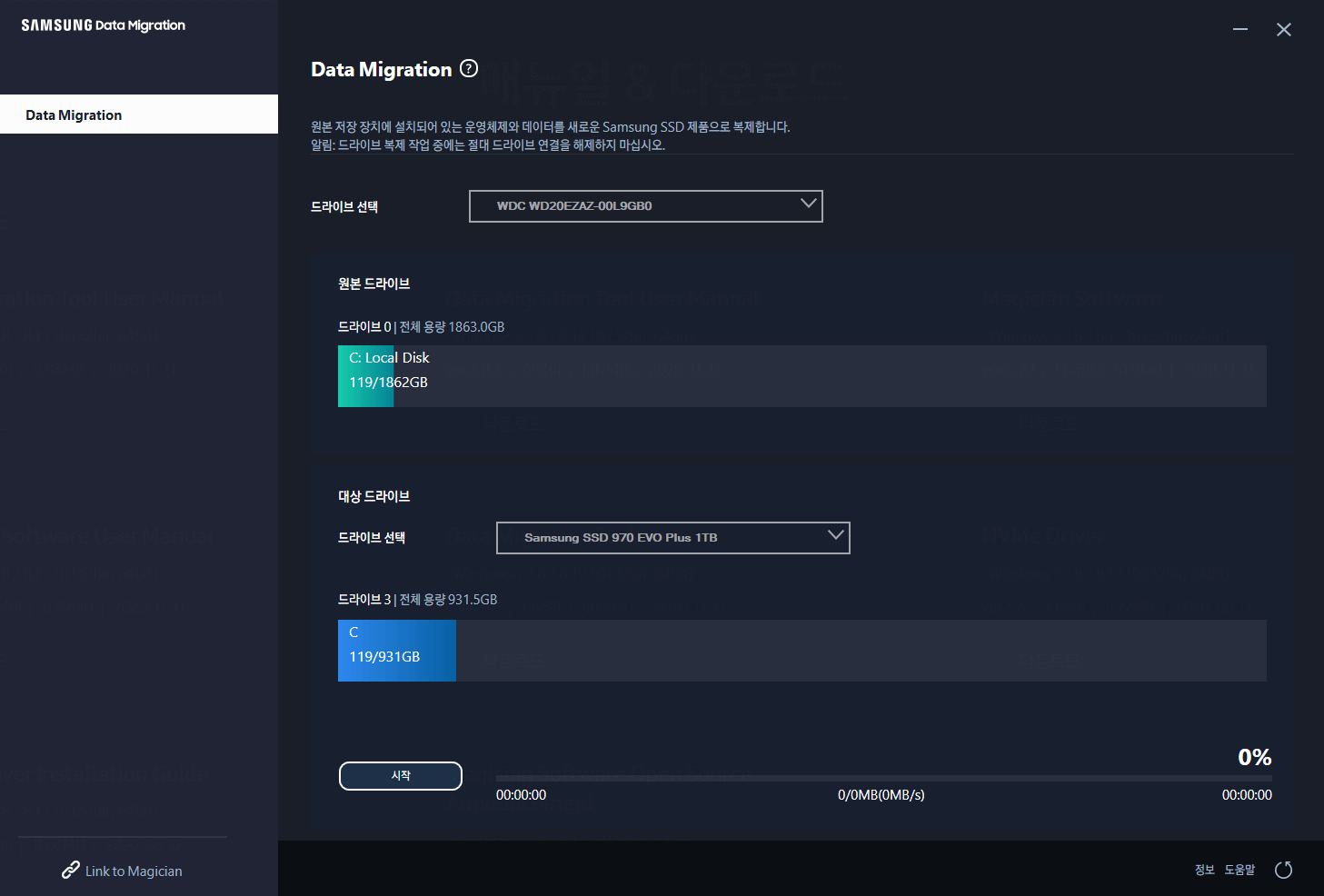Screen dimensions: 1324x896
Task: Click the migration progress bar
Action: click(883, 778)
